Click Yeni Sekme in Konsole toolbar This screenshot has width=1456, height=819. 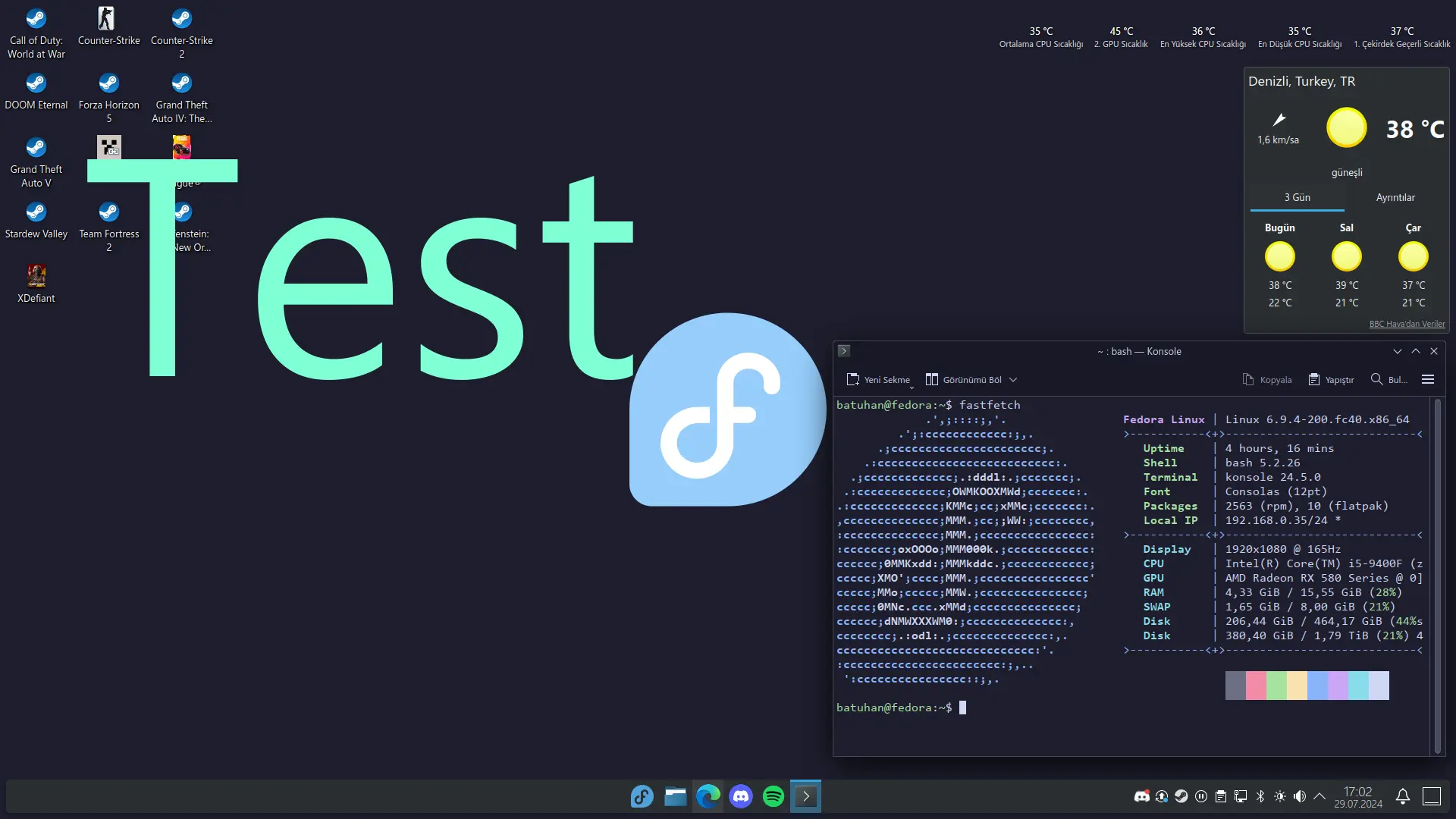[x=878, y=379]
